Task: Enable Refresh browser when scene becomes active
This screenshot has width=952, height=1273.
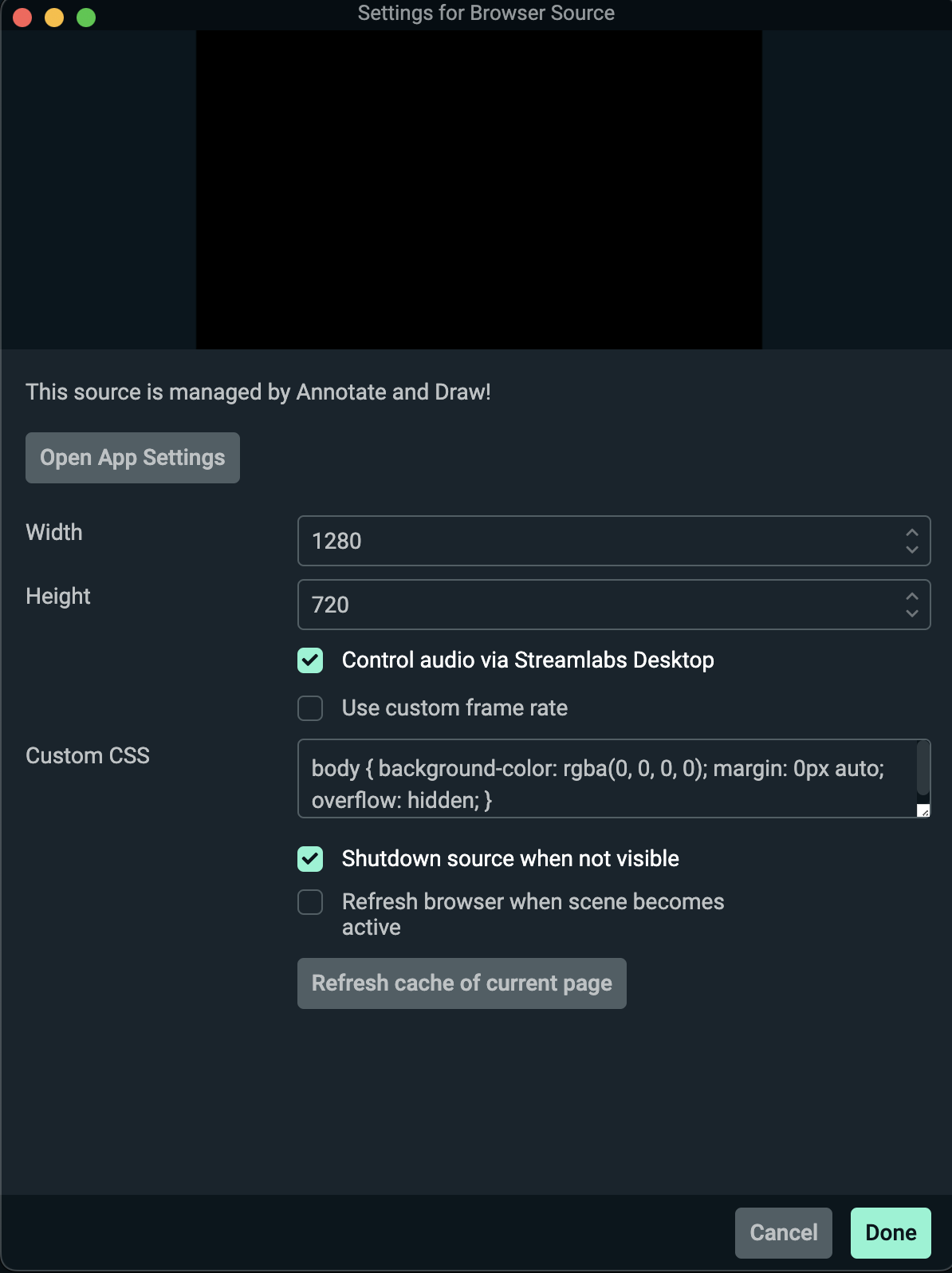Action: pyautogui.click(x=309, y=902)
